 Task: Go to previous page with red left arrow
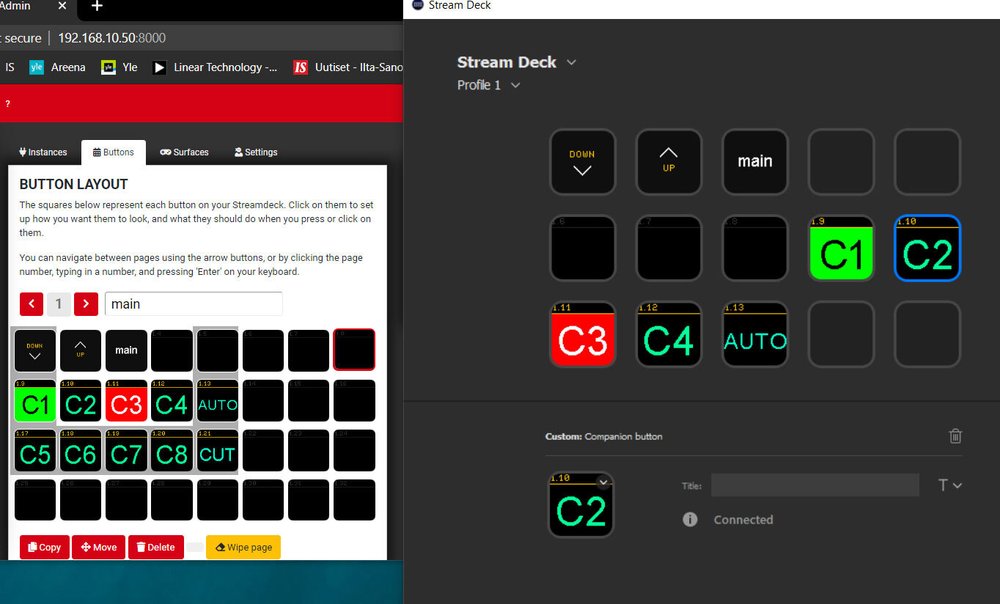[x=31, y=304]
